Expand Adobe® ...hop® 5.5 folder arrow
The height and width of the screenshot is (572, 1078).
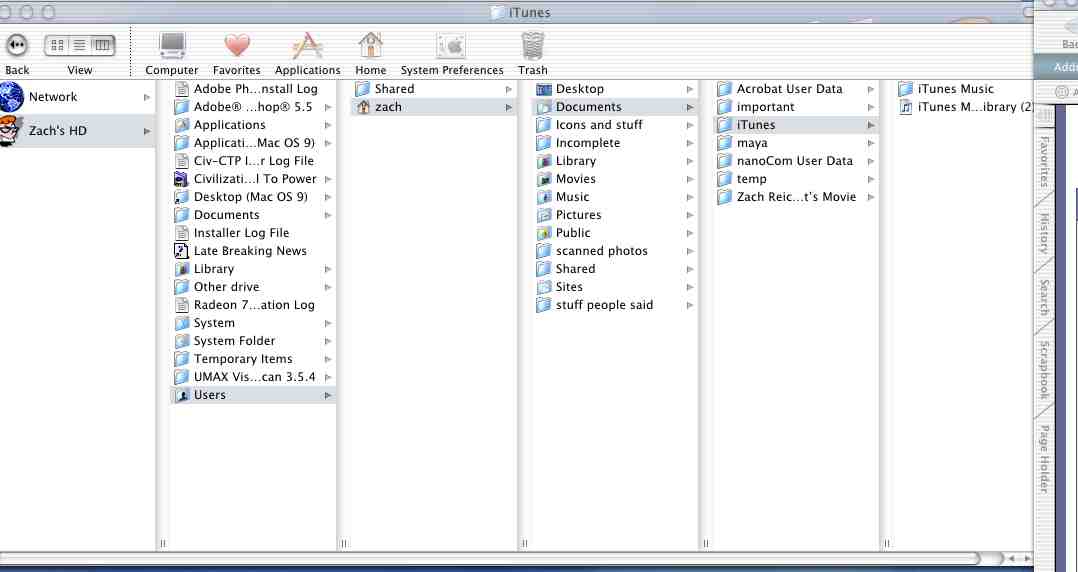coord(328,107)
